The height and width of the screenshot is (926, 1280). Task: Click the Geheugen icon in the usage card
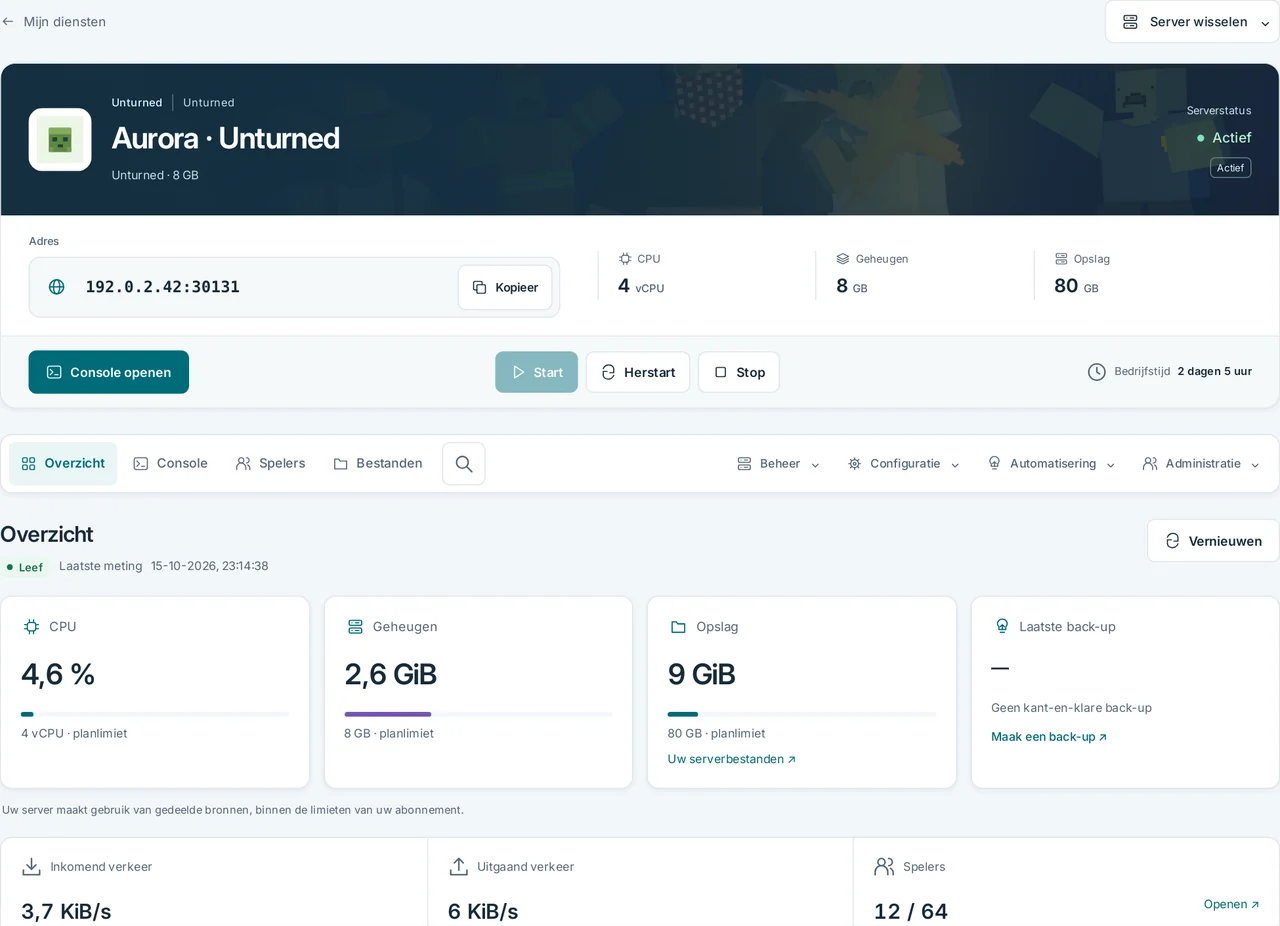(x=355, y=627)
